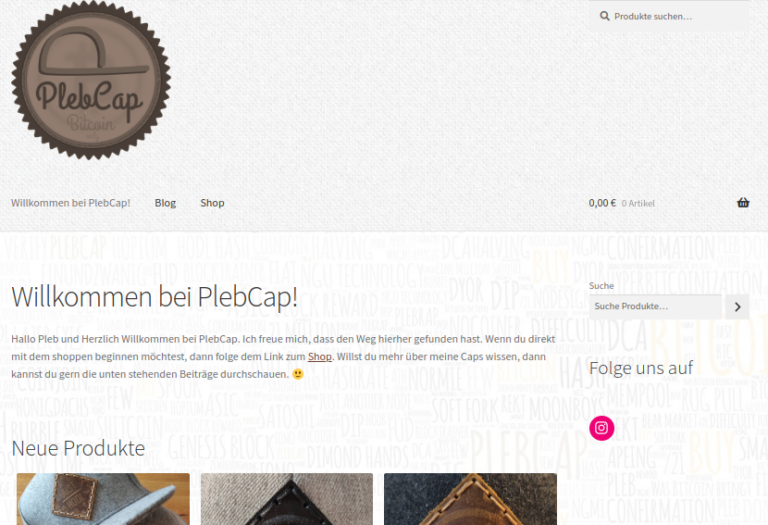The width and height of the screenshot is (768, 525).
Task: Open the Blog menu item
Action: tap(166, 203)
